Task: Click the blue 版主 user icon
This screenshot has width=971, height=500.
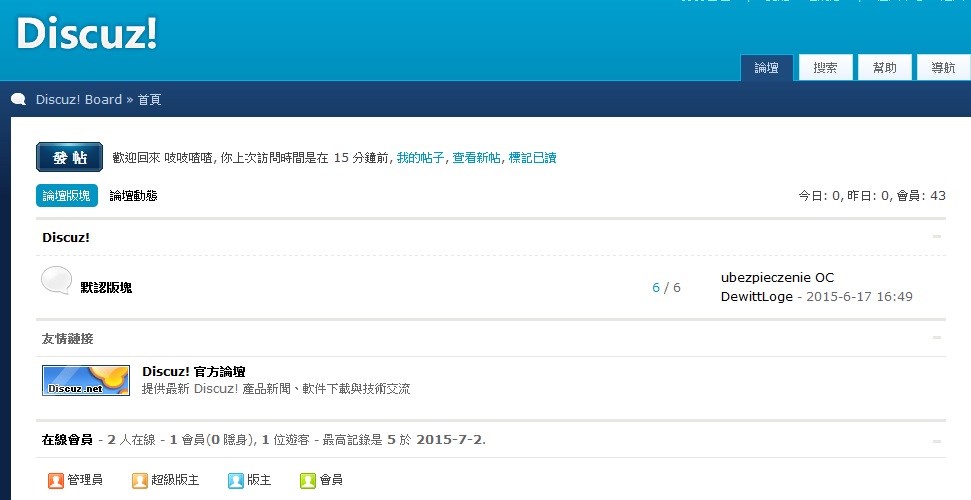Action: (235, 480)
